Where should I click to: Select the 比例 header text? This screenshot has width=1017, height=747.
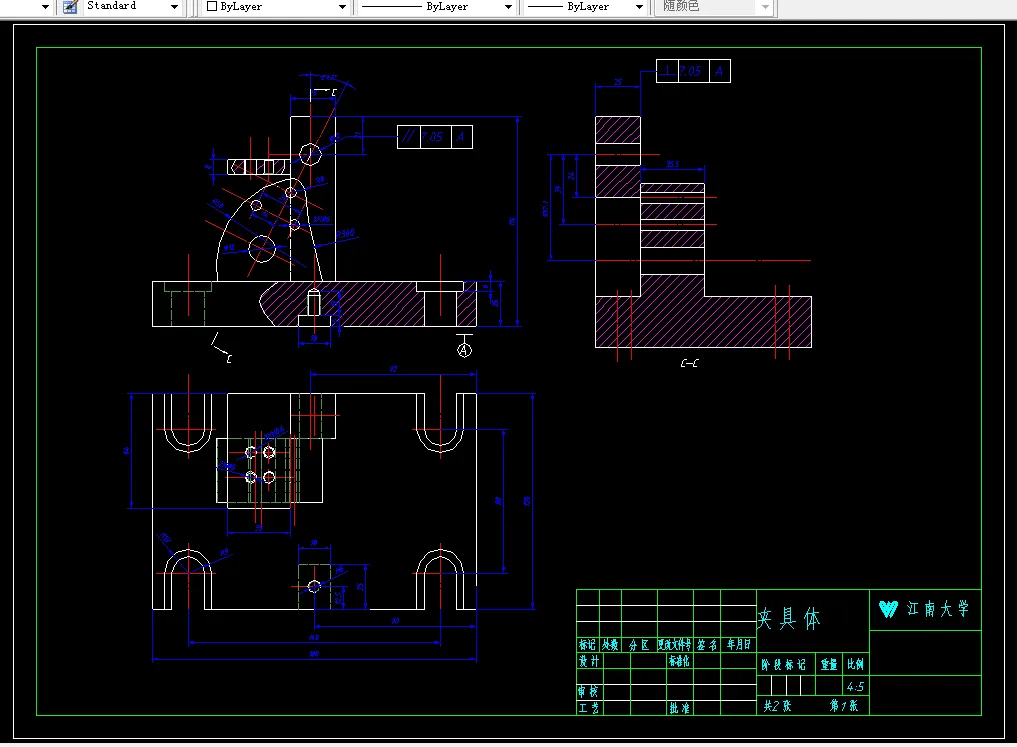point(855,665)
